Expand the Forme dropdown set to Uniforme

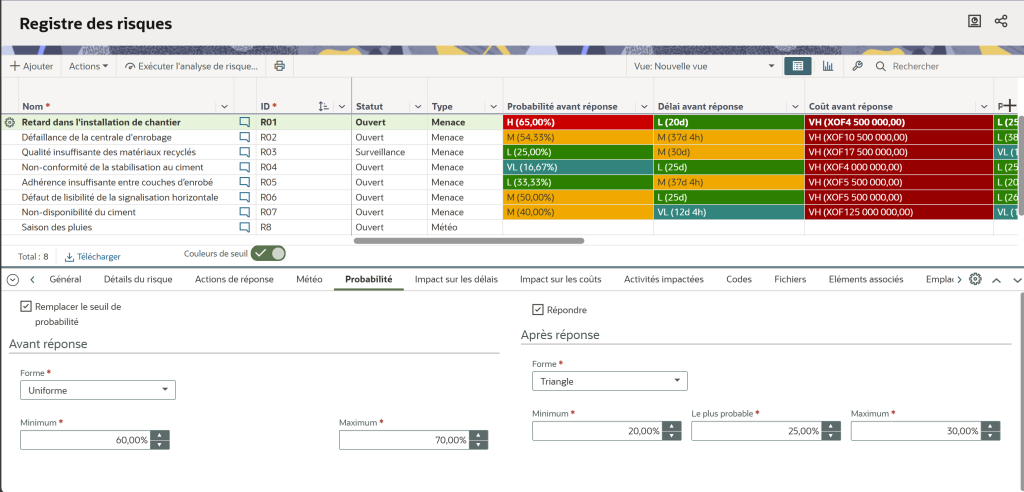click(x=98, y=390)
